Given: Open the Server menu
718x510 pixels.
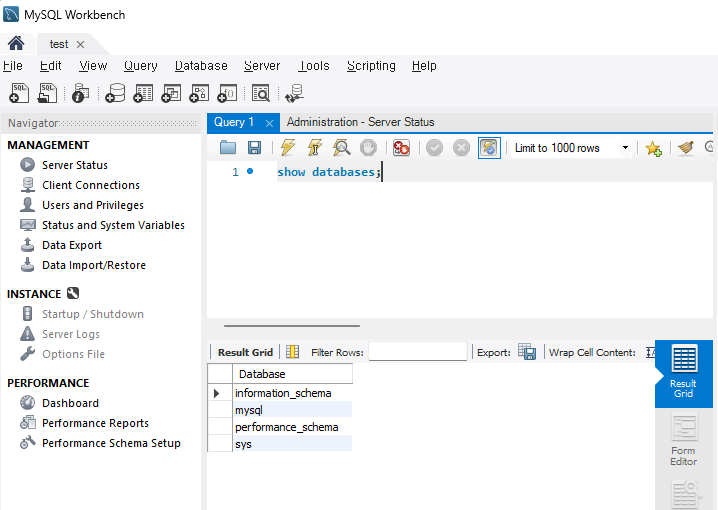Looking at the screenshot, I should tap(262, 66).
